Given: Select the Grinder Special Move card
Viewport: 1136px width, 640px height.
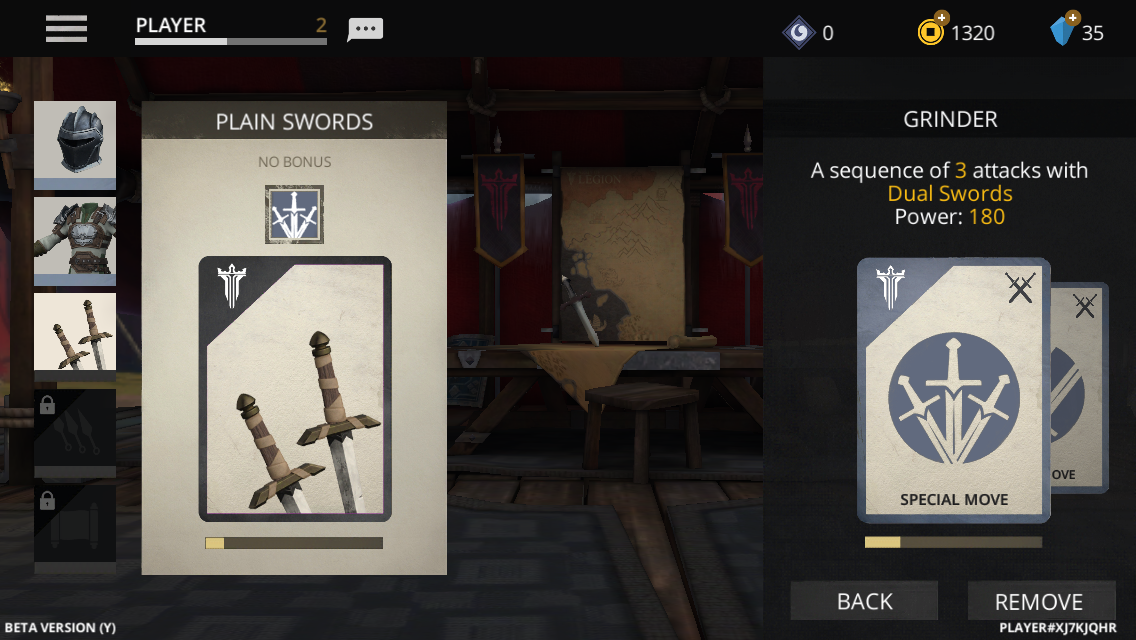Looking at the screenshot, I should click(x=953, y=390).
